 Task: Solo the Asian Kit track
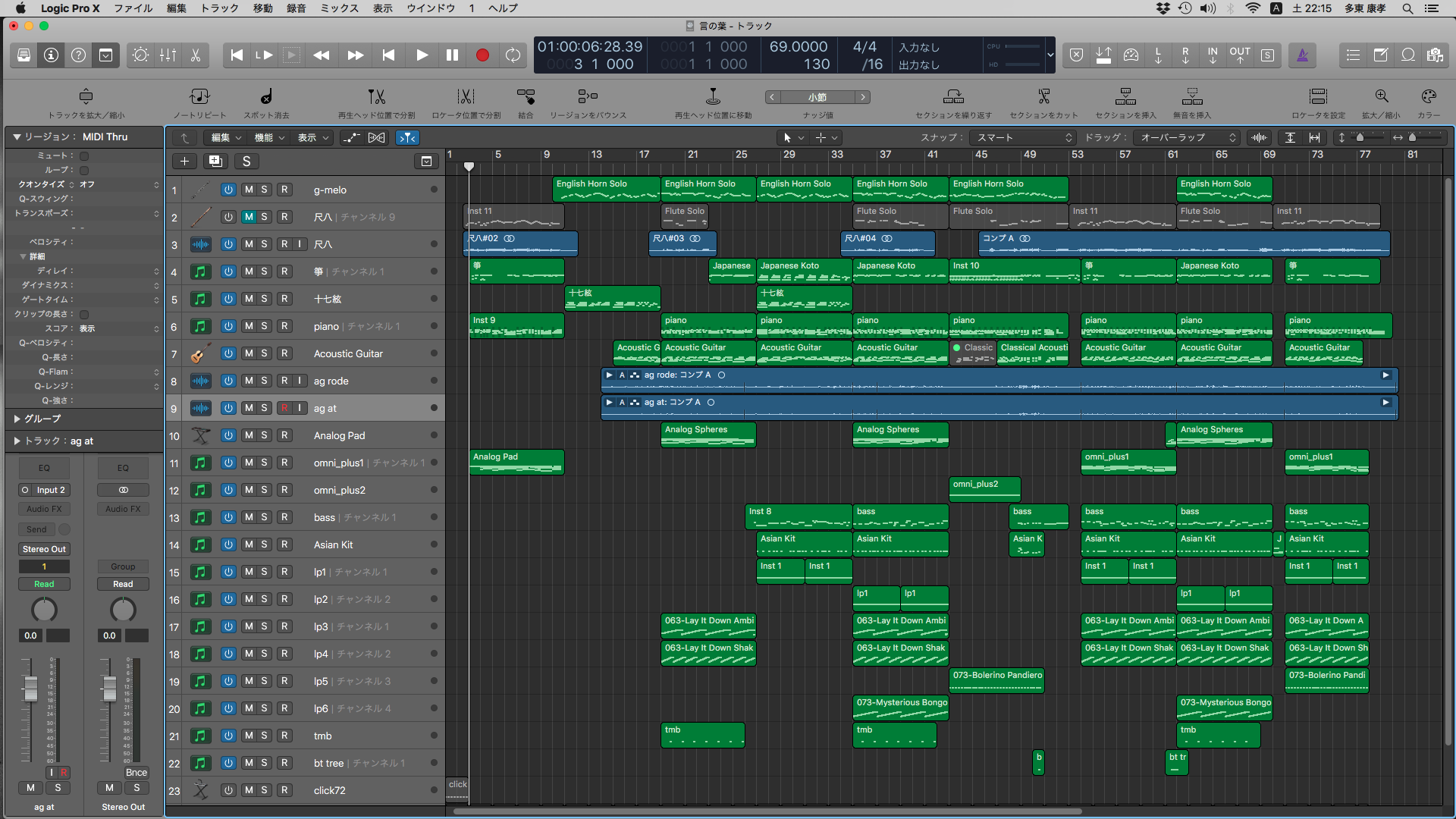click(x=264, y=544)
